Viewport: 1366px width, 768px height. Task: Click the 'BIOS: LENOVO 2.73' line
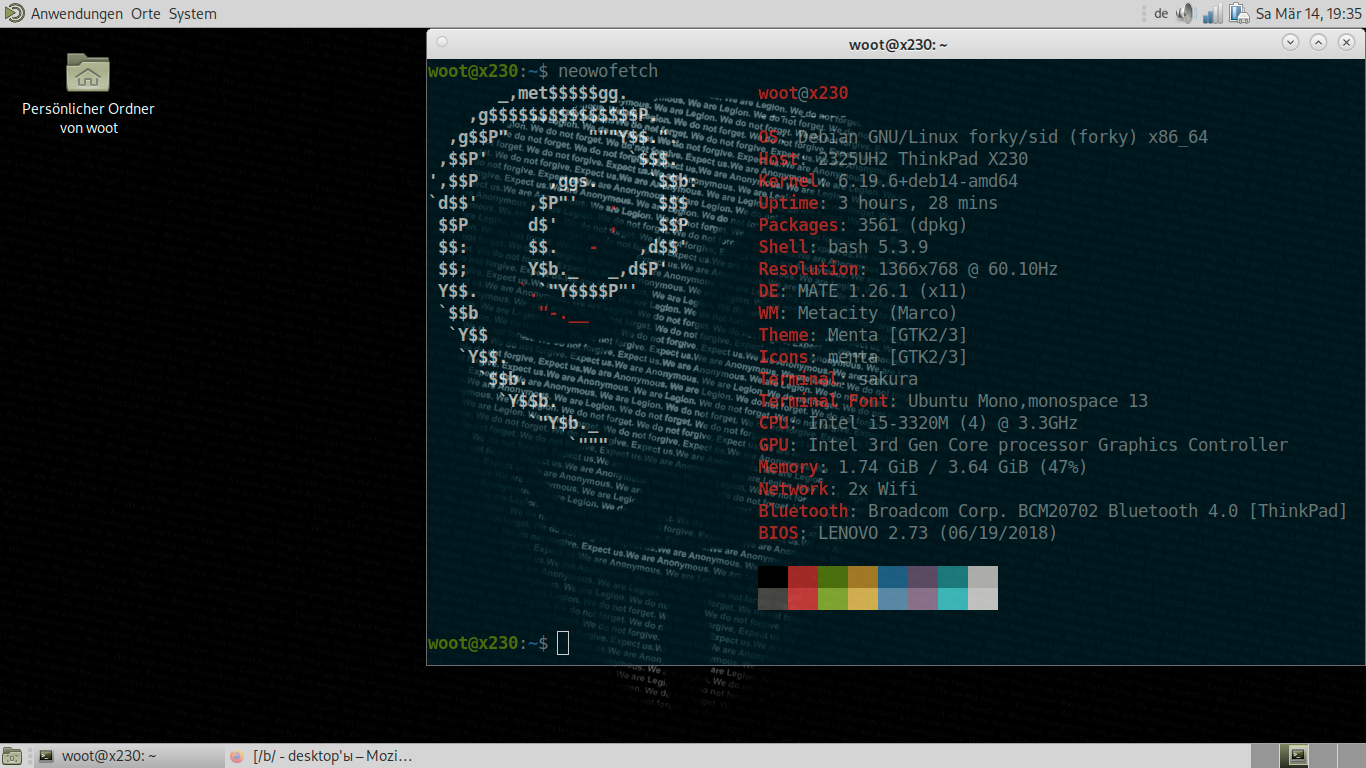pos(908,533)
